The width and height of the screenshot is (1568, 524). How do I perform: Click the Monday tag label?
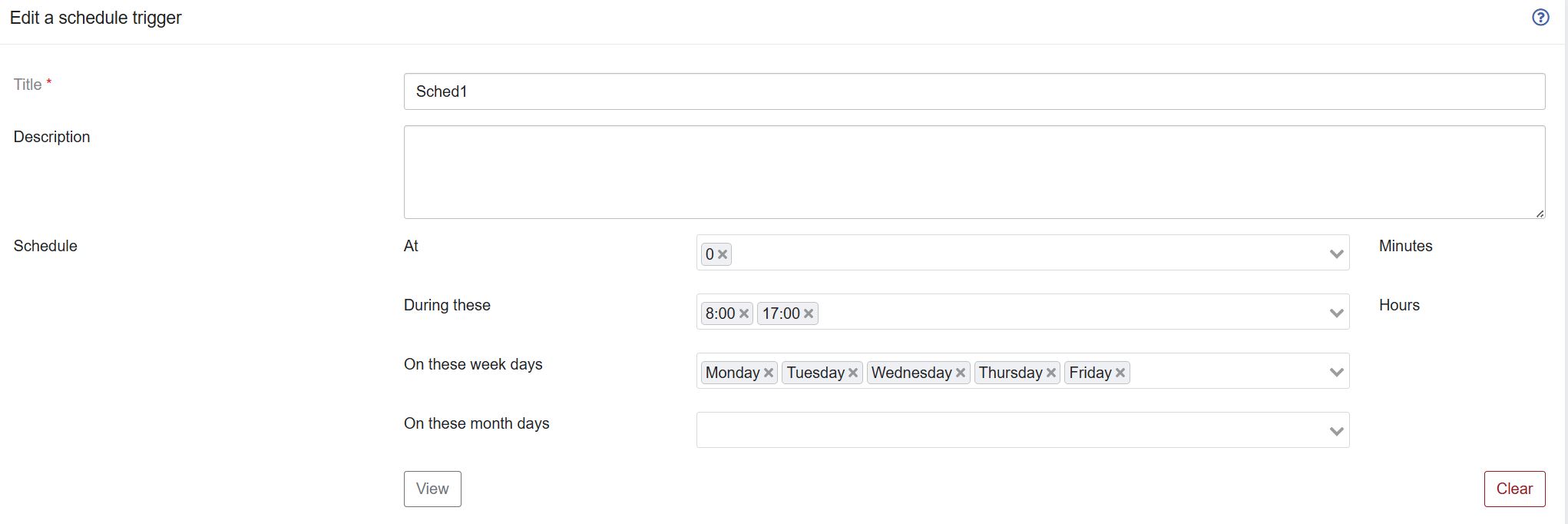point(733,373)
